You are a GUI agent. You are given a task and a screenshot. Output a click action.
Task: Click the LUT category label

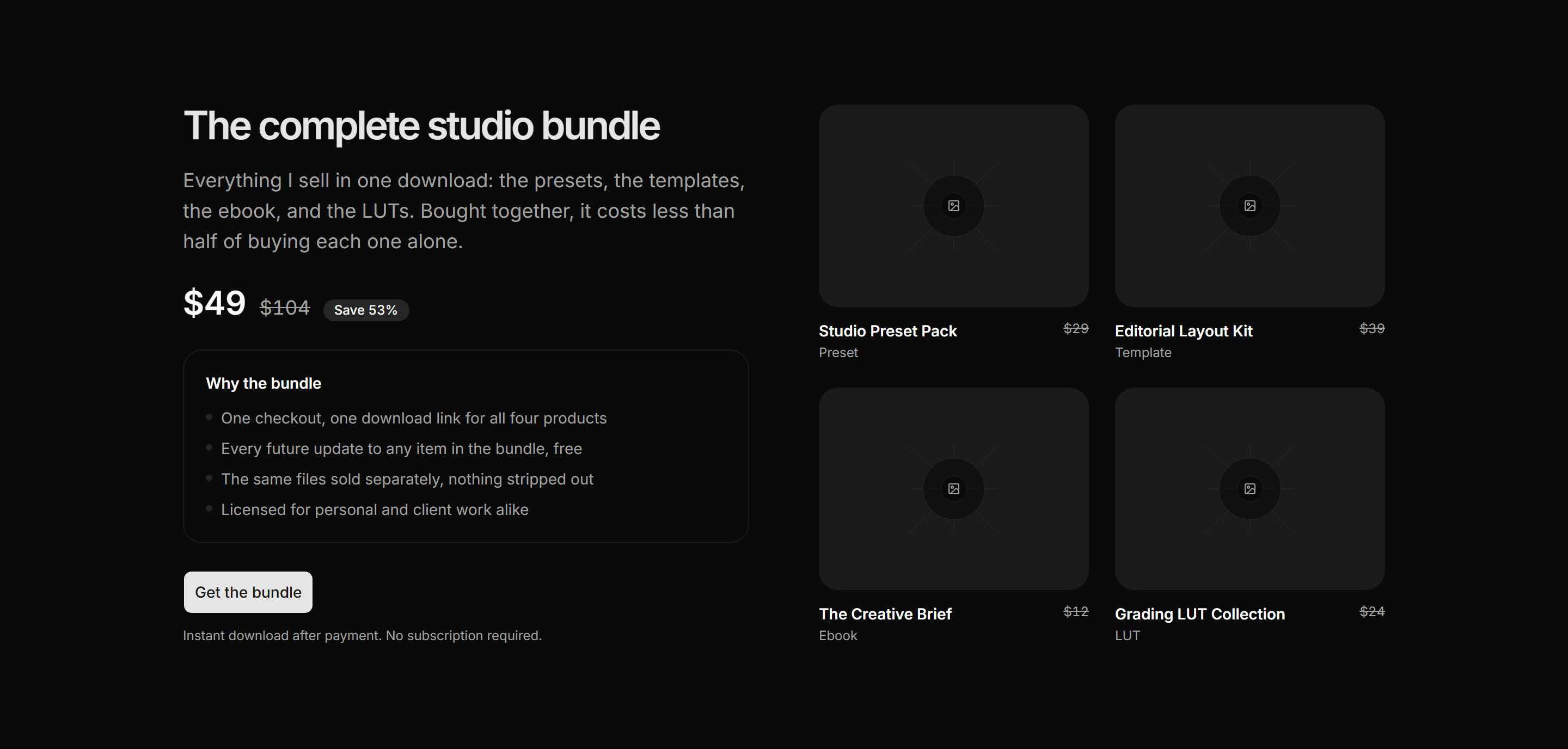(1128, 635)
